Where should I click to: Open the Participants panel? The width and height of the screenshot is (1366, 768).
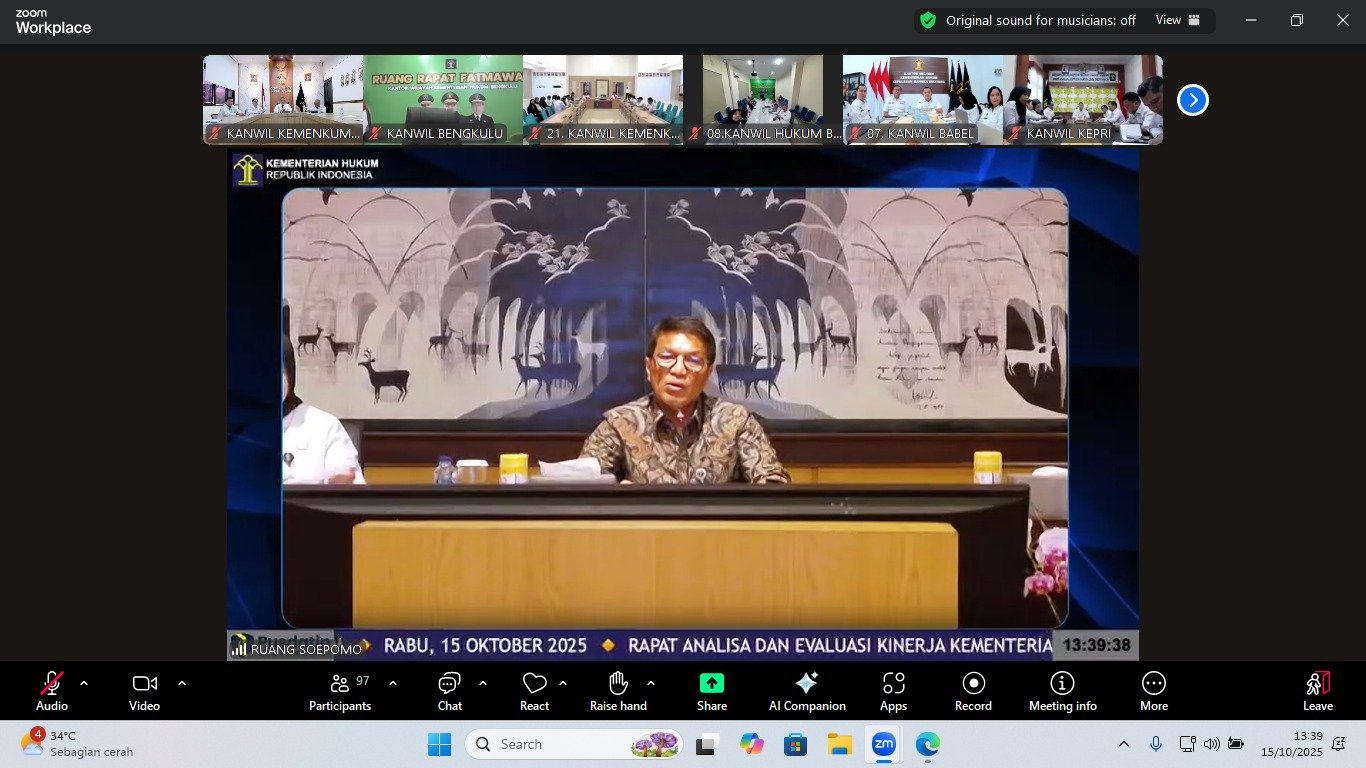(340, 690)
